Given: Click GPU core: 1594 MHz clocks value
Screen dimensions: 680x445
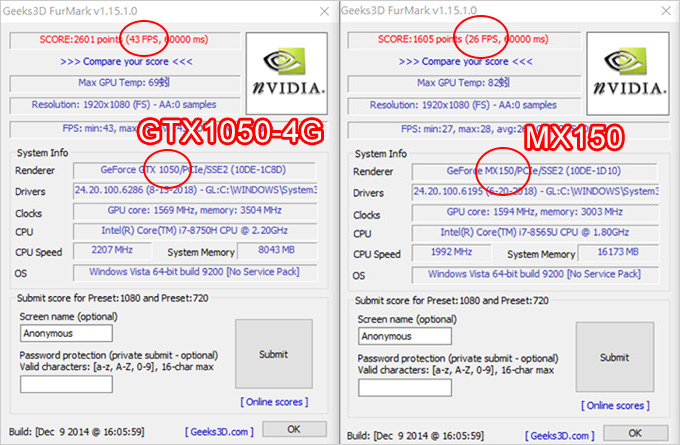Looking at the screenshot, I should click(535, 212).
